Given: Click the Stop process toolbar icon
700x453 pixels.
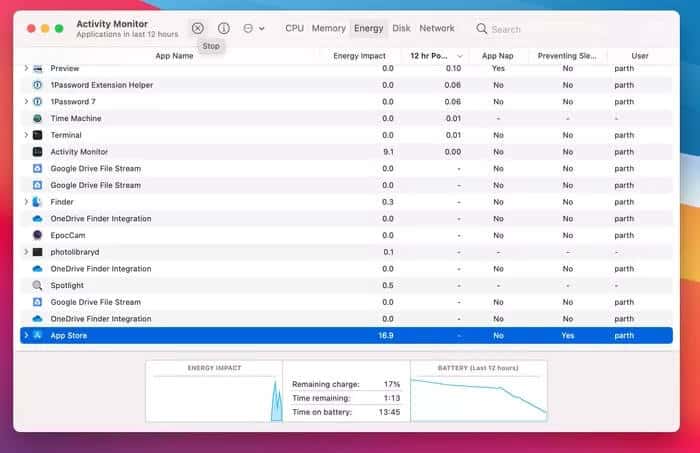Looking at the screenshot, I should point(198,29).
